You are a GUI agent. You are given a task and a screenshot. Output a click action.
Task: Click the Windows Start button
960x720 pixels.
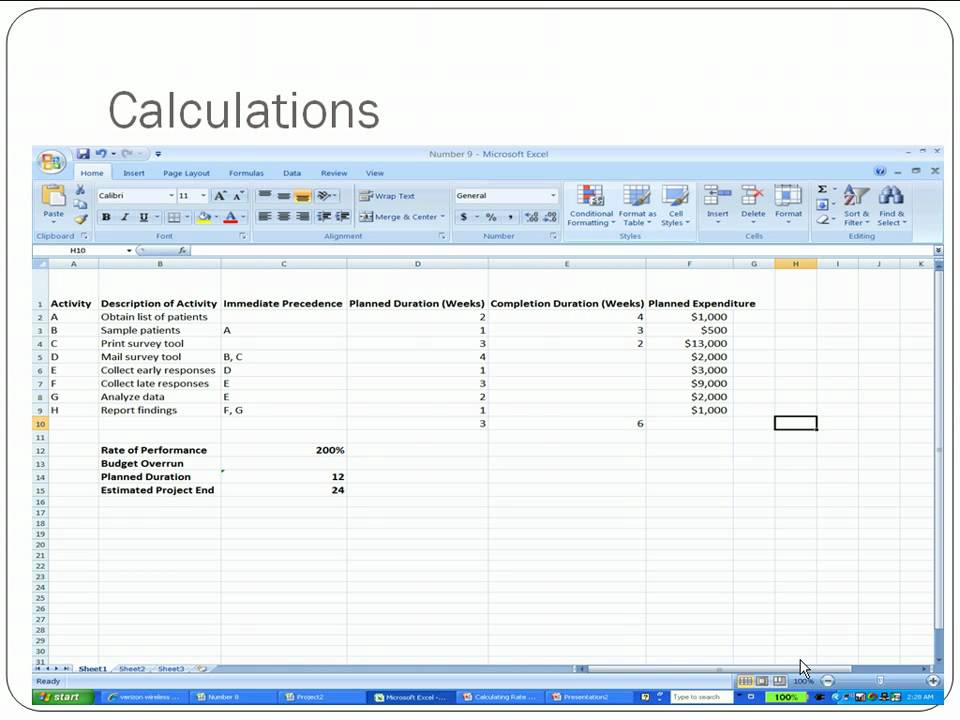point(63,697)
